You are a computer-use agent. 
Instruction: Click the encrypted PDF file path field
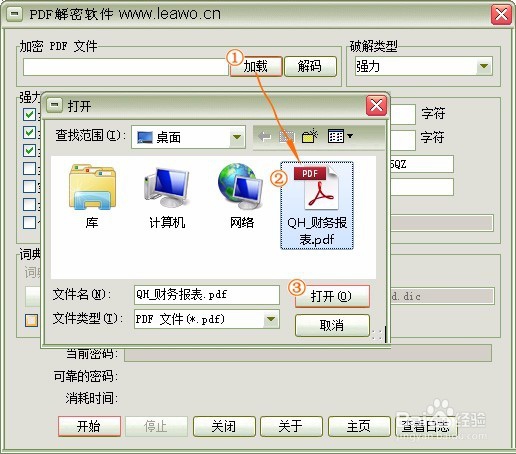126,67
